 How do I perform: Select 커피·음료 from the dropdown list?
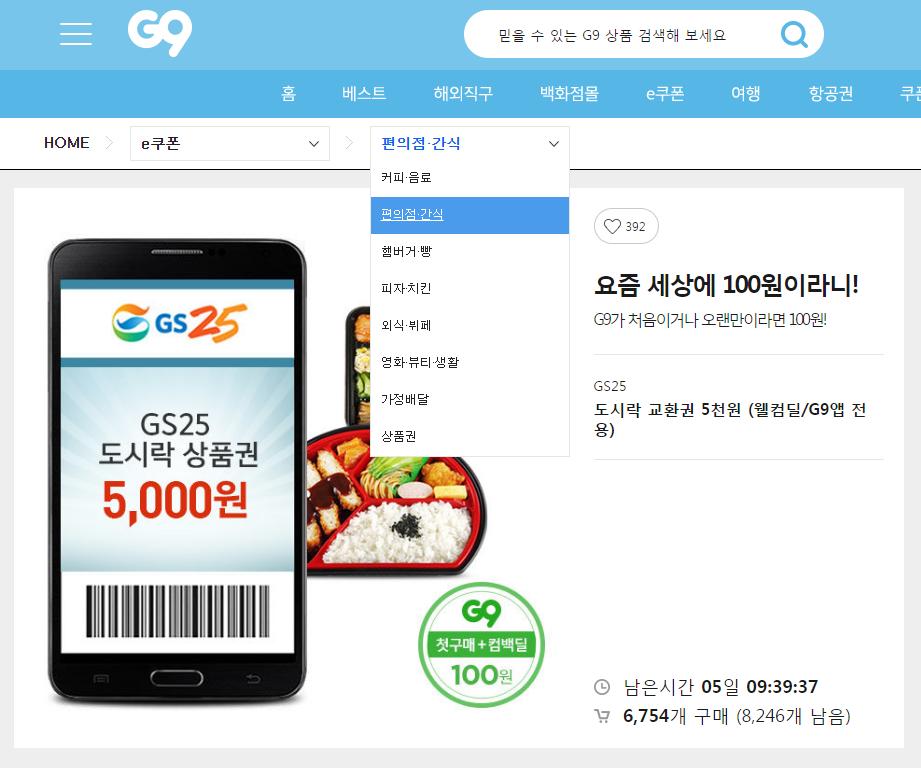pos(470,177)
